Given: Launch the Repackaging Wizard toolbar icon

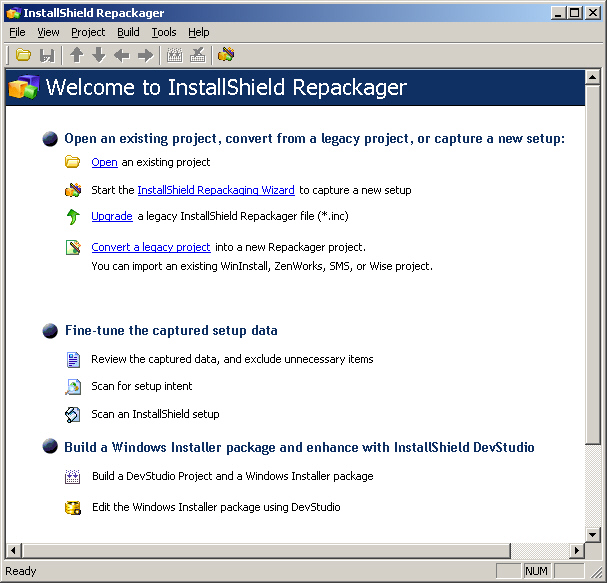Looking at the screenshot, I should pos(226,55).
